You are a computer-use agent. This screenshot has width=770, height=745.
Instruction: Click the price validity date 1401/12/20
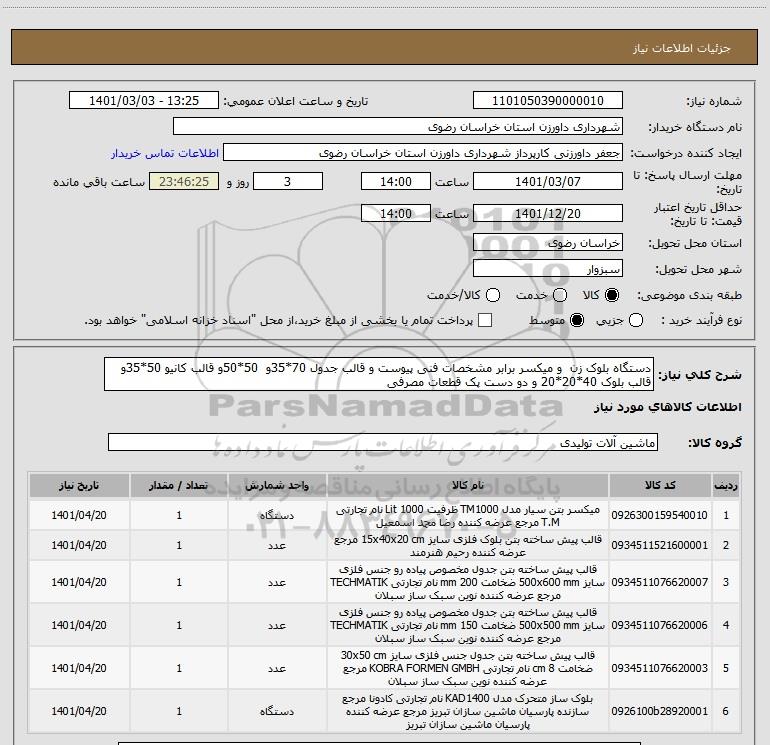click(548, 214)
